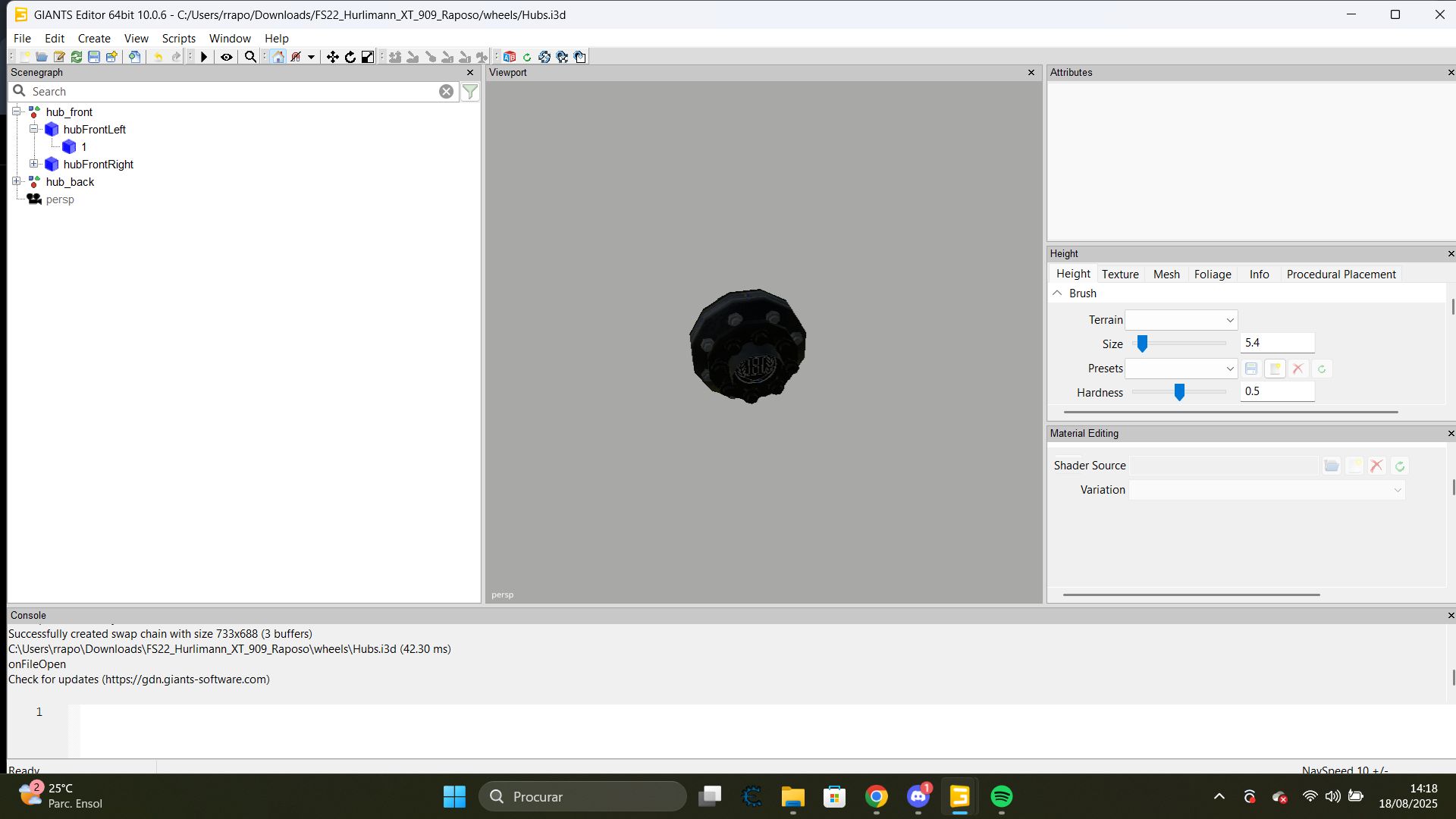Click the Save As toolbar icon
1456x819 pixels.
(111, 57)
